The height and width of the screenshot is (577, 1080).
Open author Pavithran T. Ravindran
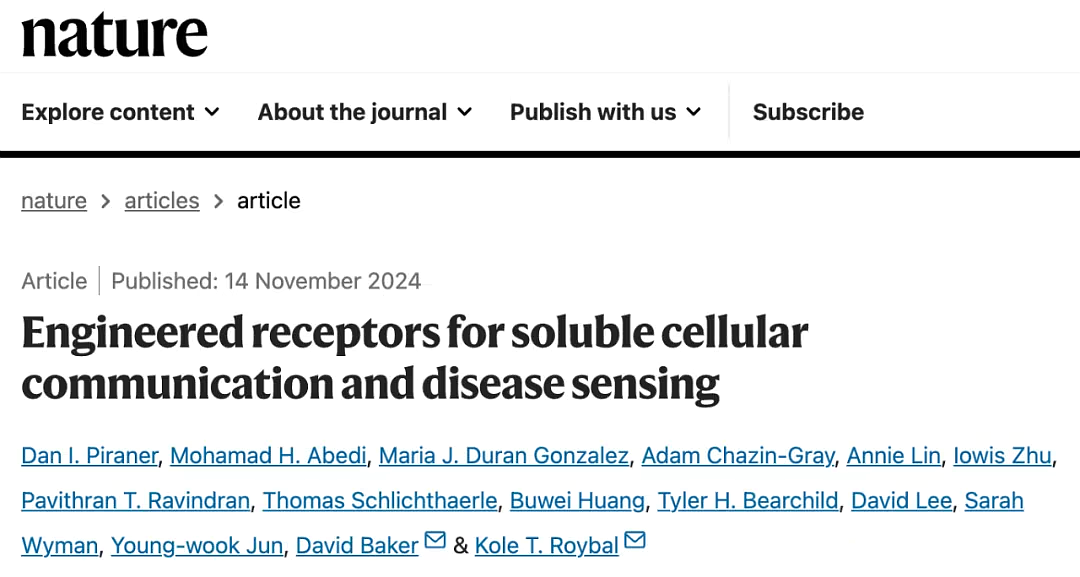(136, 501)
